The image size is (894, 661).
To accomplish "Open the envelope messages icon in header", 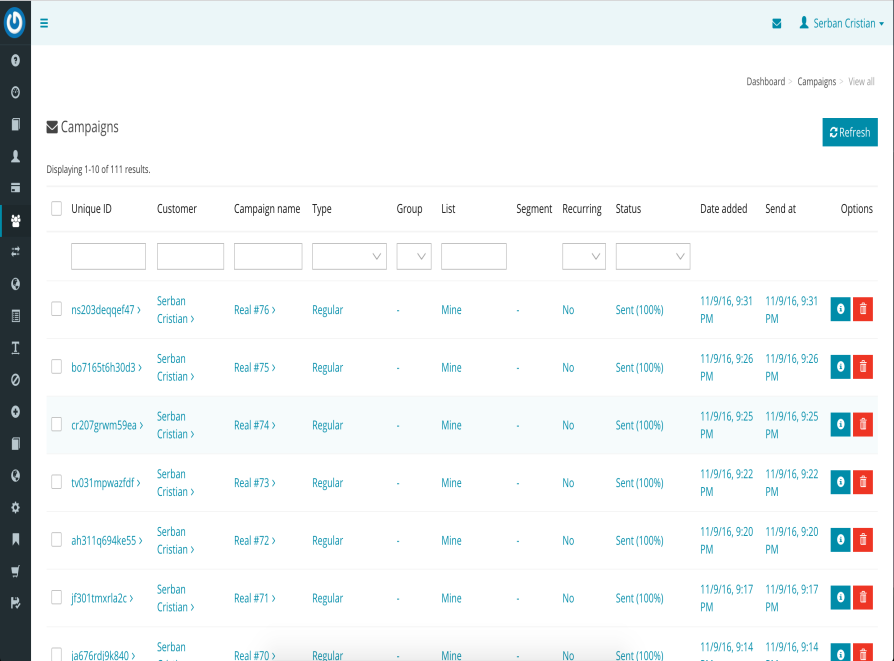I will (x=777, y=24).
